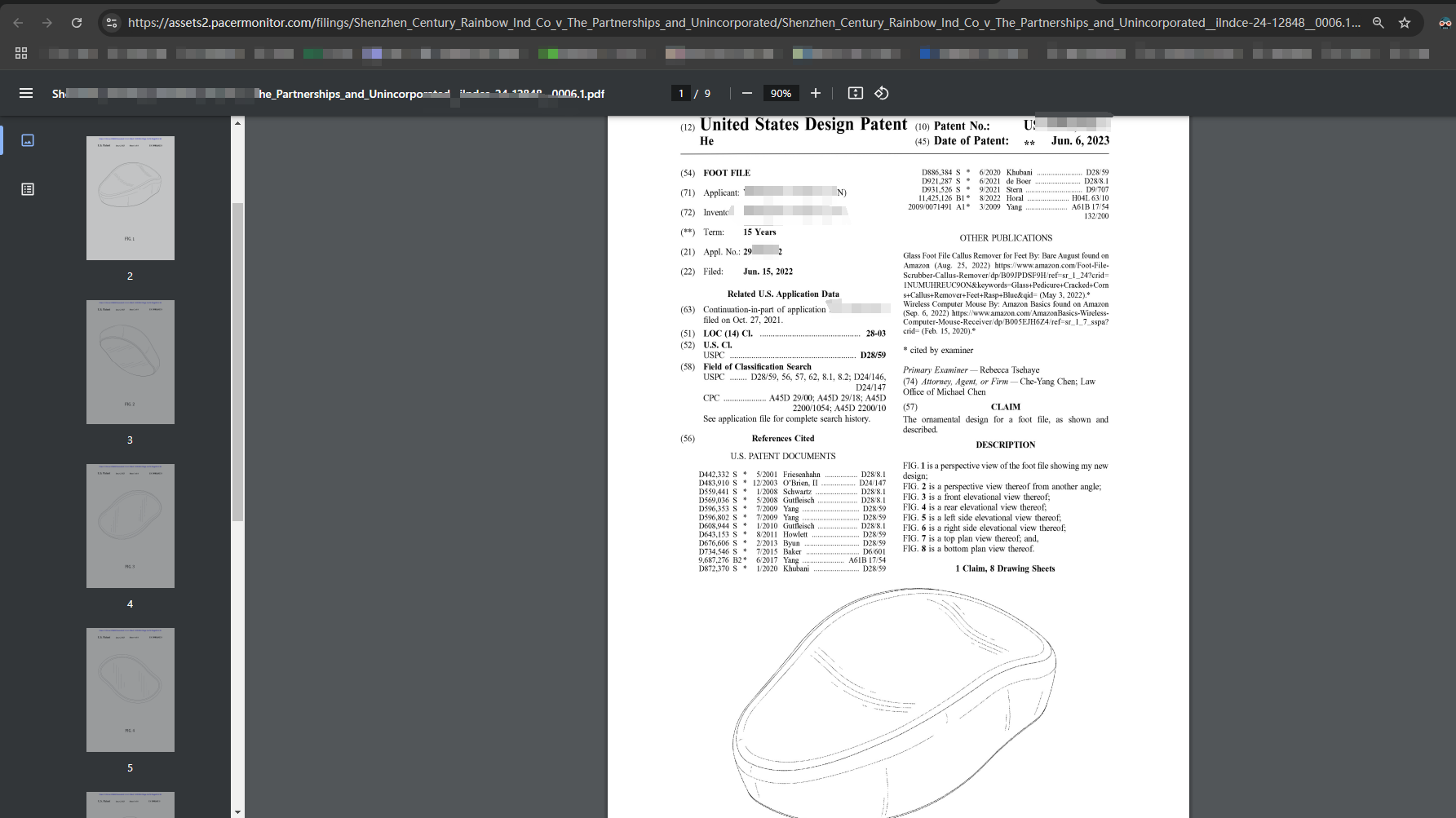Bookmark this page with star icon

tap(1405, 23)
